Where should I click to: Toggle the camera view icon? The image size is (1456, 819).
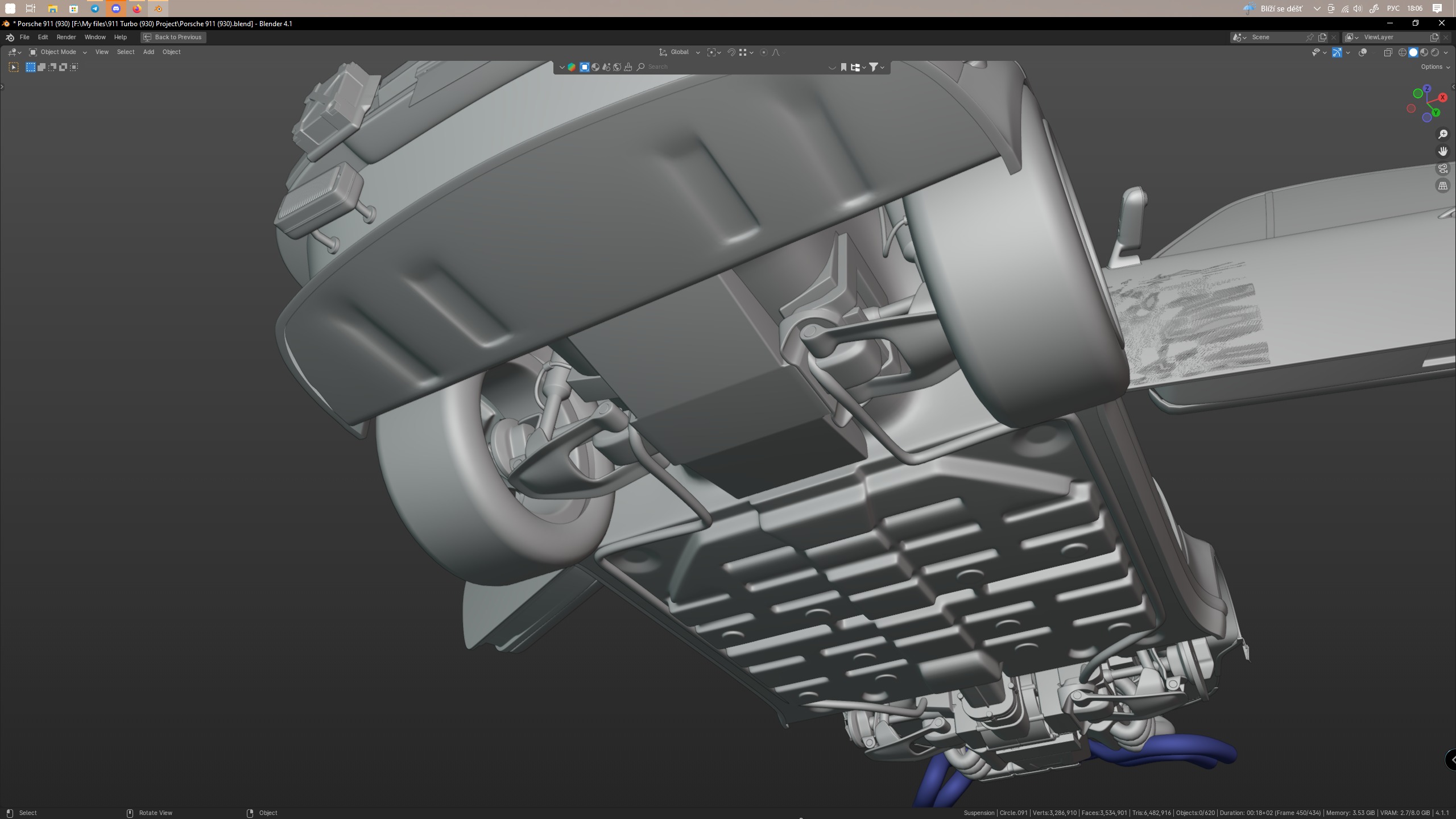(1443, 168)
